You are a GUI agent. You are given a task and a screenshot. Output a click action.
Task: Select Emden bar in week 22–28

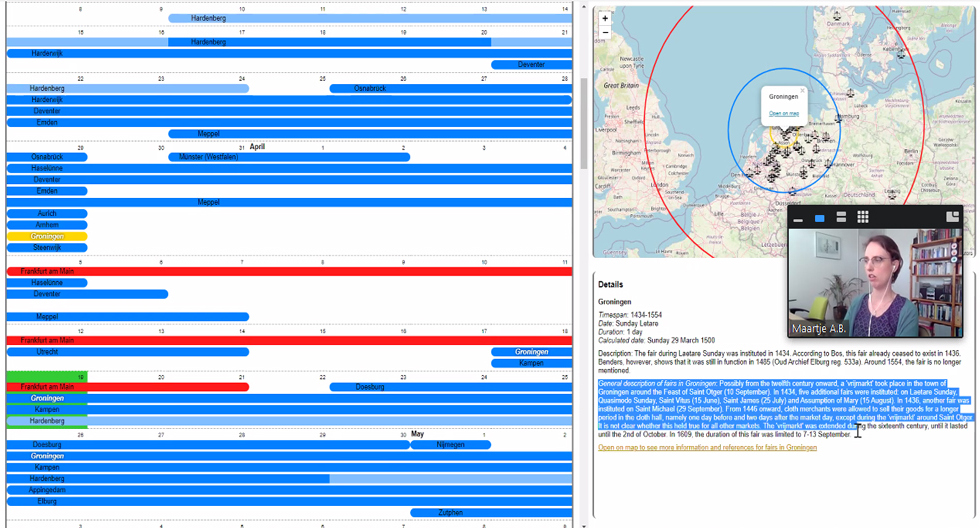[x=289, y=122]
